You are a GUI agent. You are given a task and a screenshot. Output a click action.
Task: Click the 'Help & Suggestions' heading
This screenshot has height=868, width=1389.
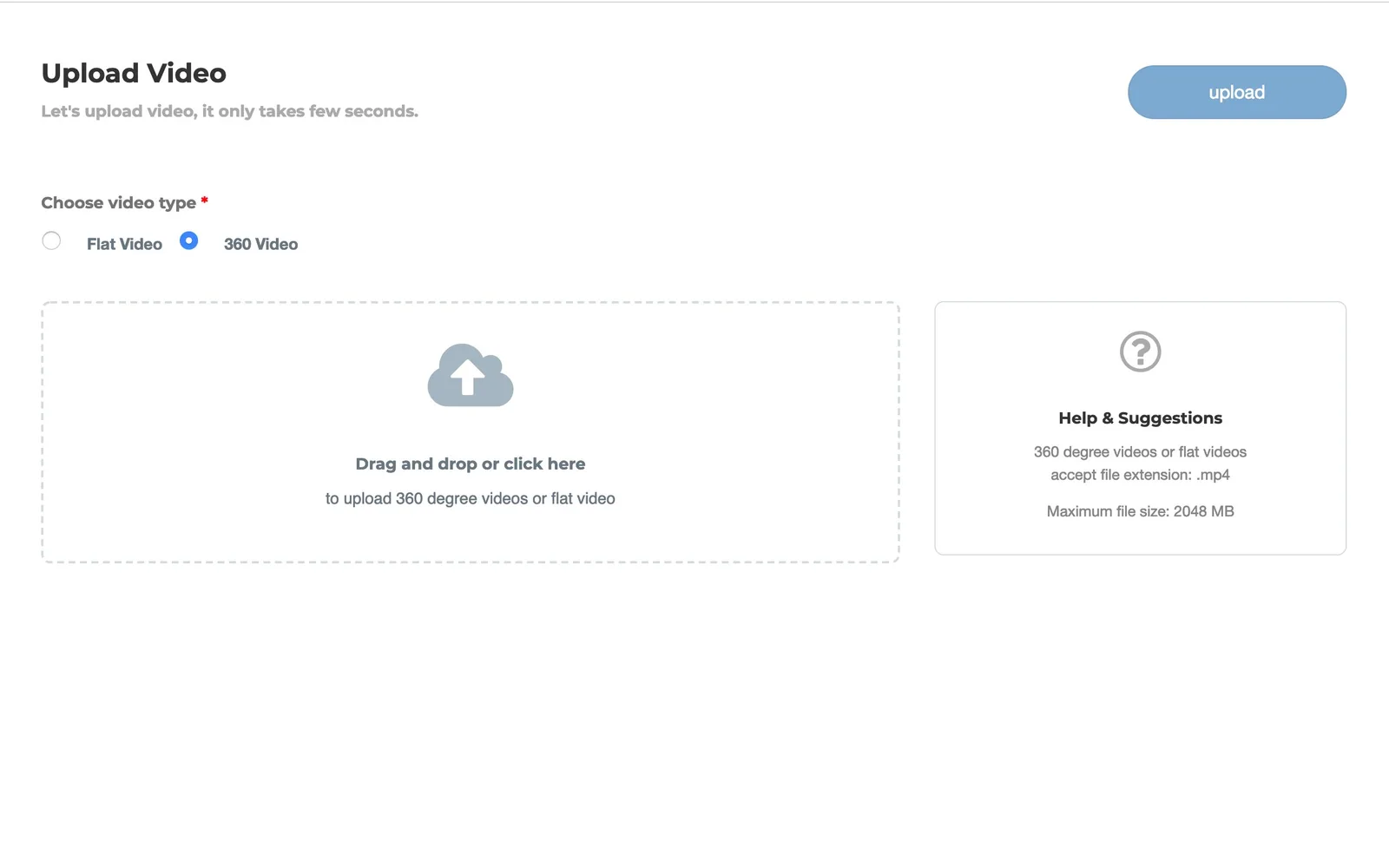click(x=1140, y=418)
